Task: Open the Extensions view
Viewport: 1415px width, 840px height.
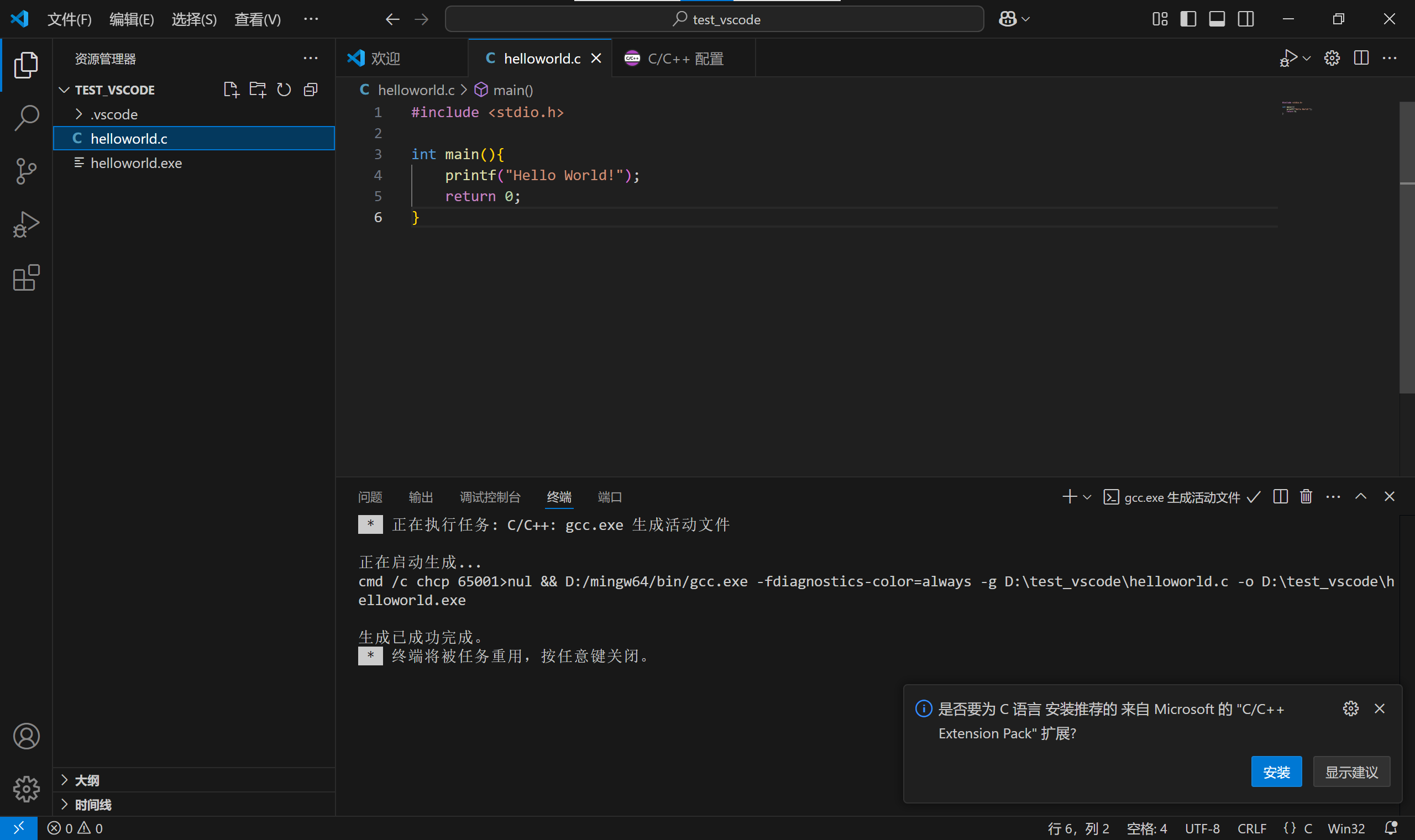Action: click(25, 277)
